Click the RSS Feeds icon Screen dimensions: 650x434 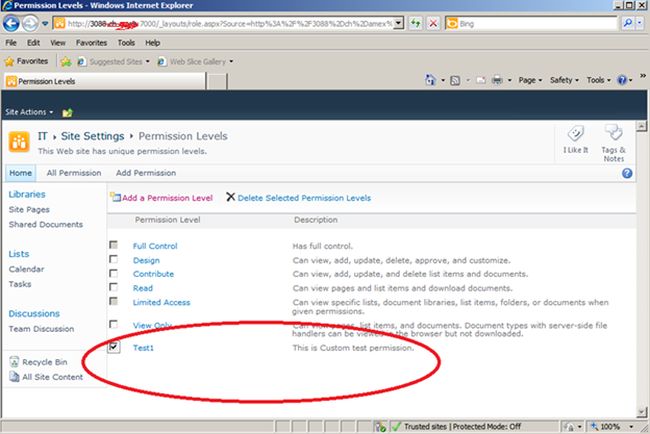tap(455, 80)
